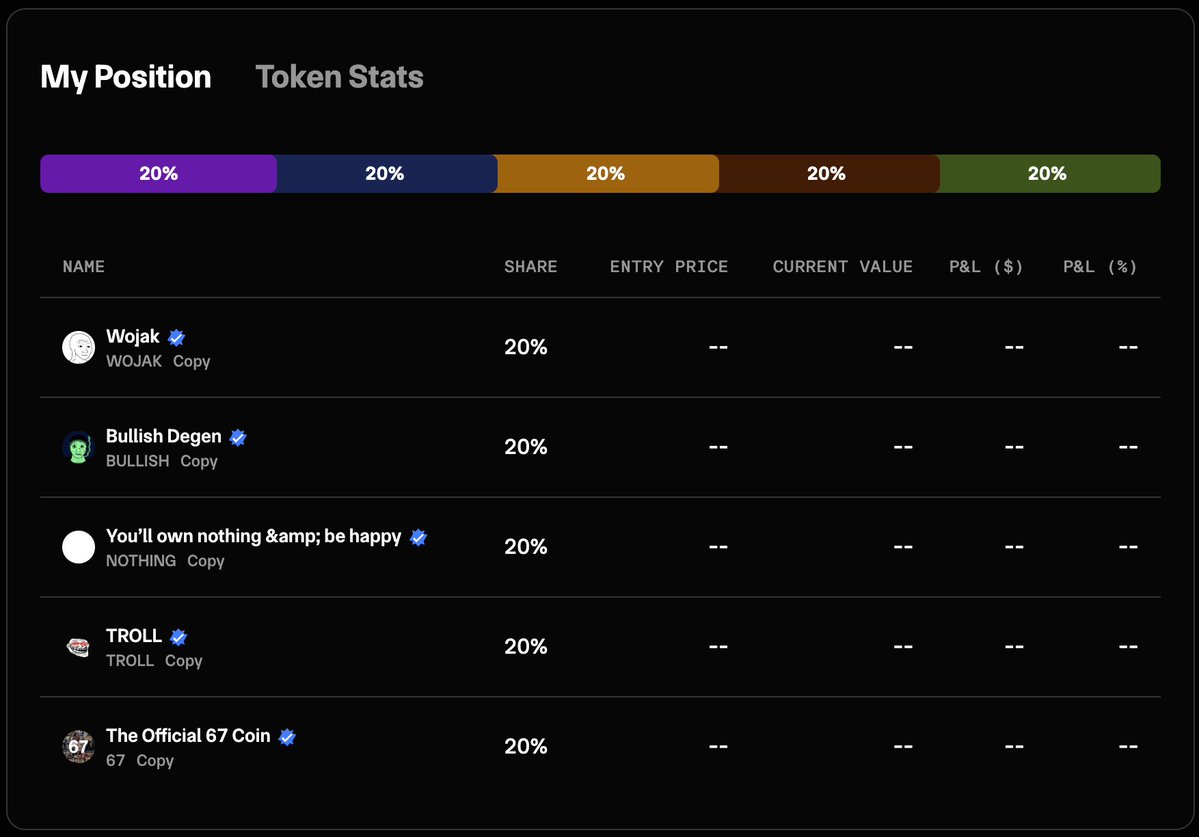Screen dimensions: 1199x837
Task: Click the orange 20% allocation segment
Action: point(606,173)
